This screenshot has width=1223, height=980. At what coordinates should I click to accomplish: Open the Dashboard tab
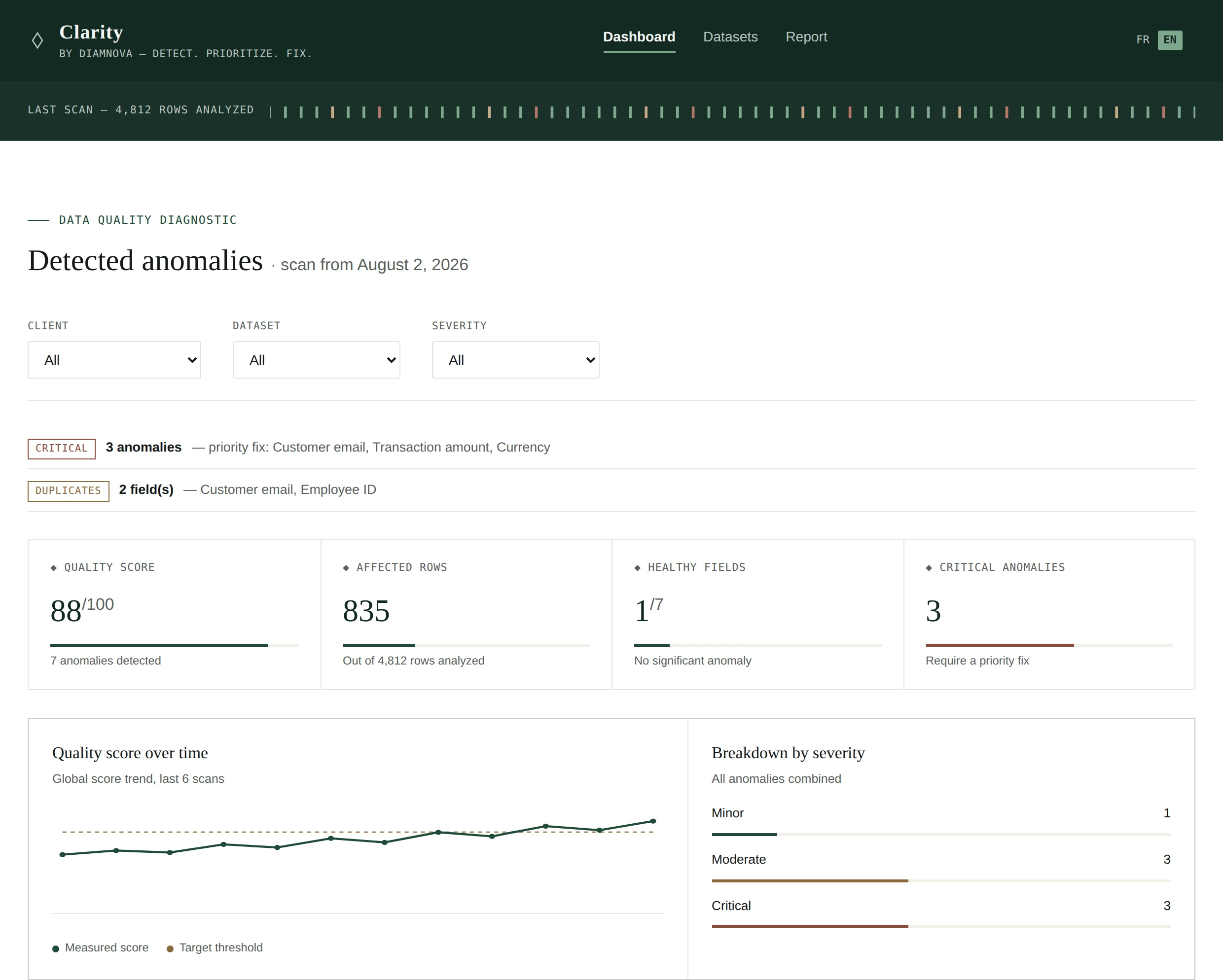click(639, 37)
